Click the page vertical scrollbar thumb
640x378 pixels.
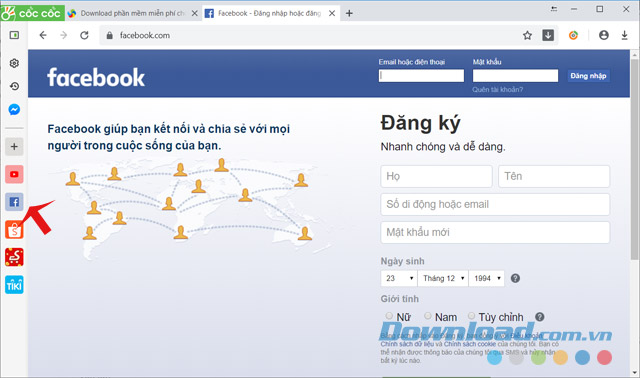click(x=634, y=159)
